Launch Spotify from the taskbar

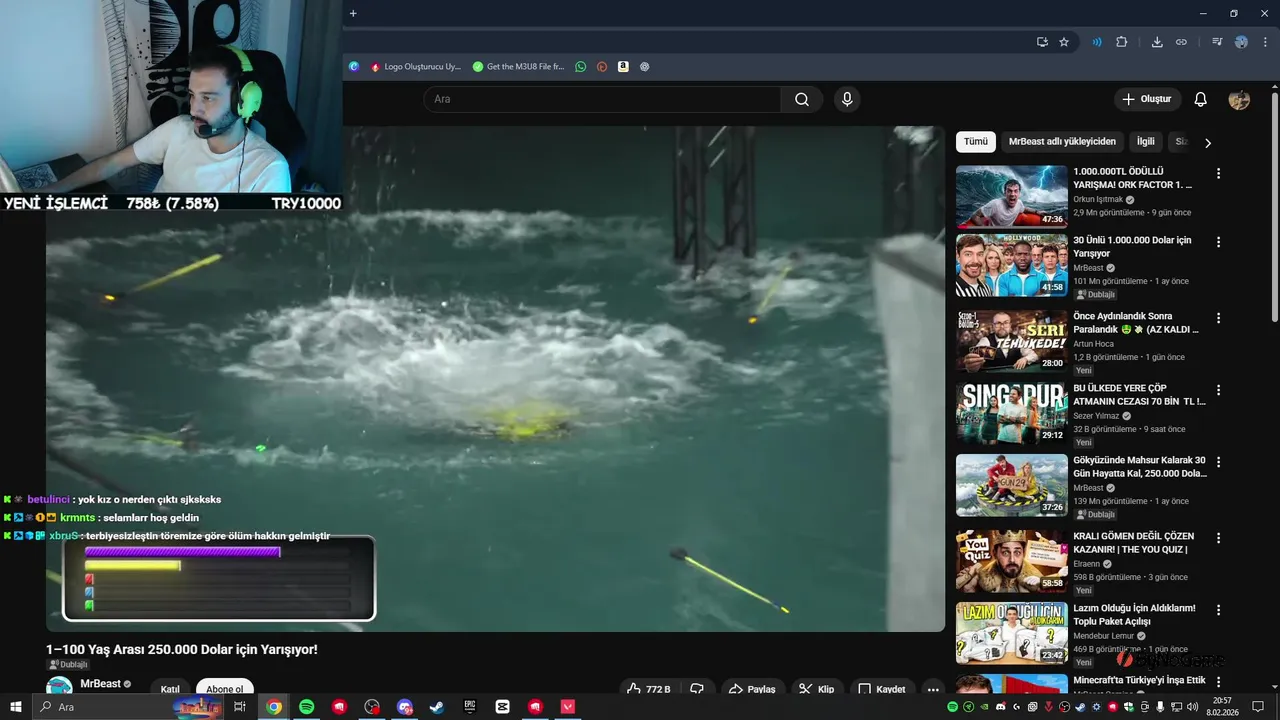pyautogui.click(x=307, y=707)
